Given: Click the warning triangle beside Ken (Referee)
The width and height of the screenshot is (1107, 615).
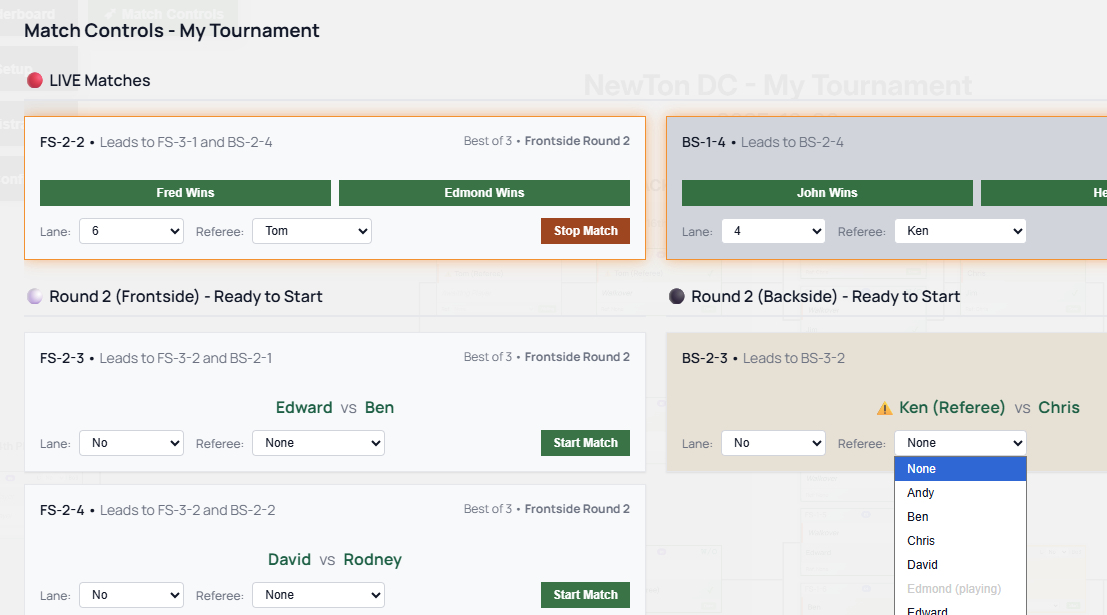Looking at the screenshot, I should tap(885, 408).
